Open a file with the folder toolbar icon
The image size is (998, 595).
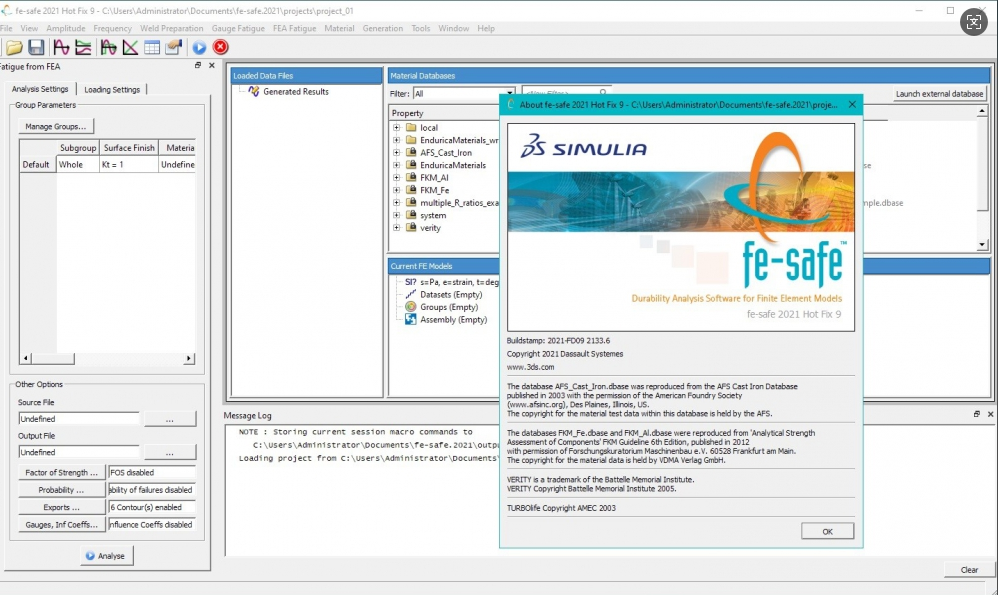[x=14, y=47]
